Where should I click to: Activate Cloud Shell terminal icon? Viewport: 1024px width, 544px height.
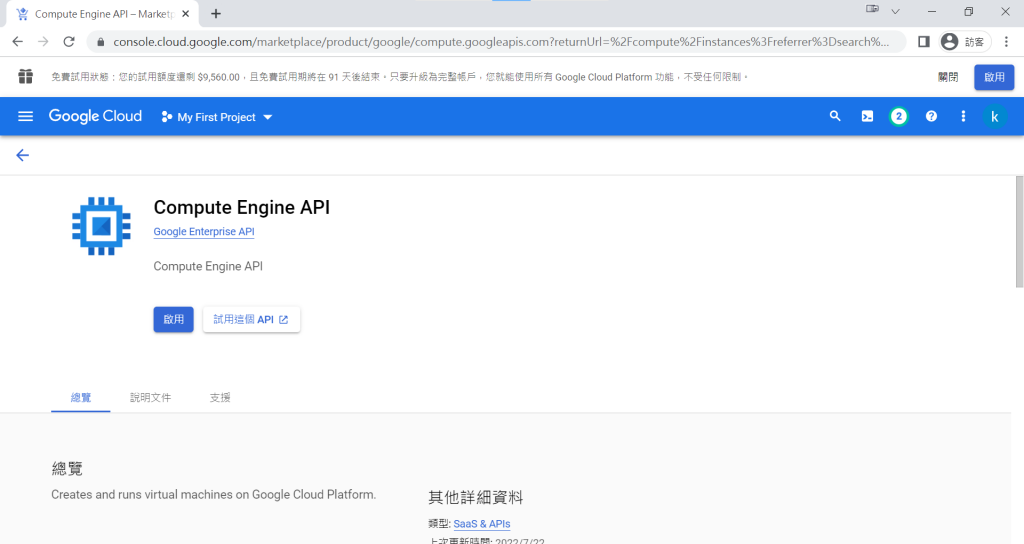coord(867,116)
